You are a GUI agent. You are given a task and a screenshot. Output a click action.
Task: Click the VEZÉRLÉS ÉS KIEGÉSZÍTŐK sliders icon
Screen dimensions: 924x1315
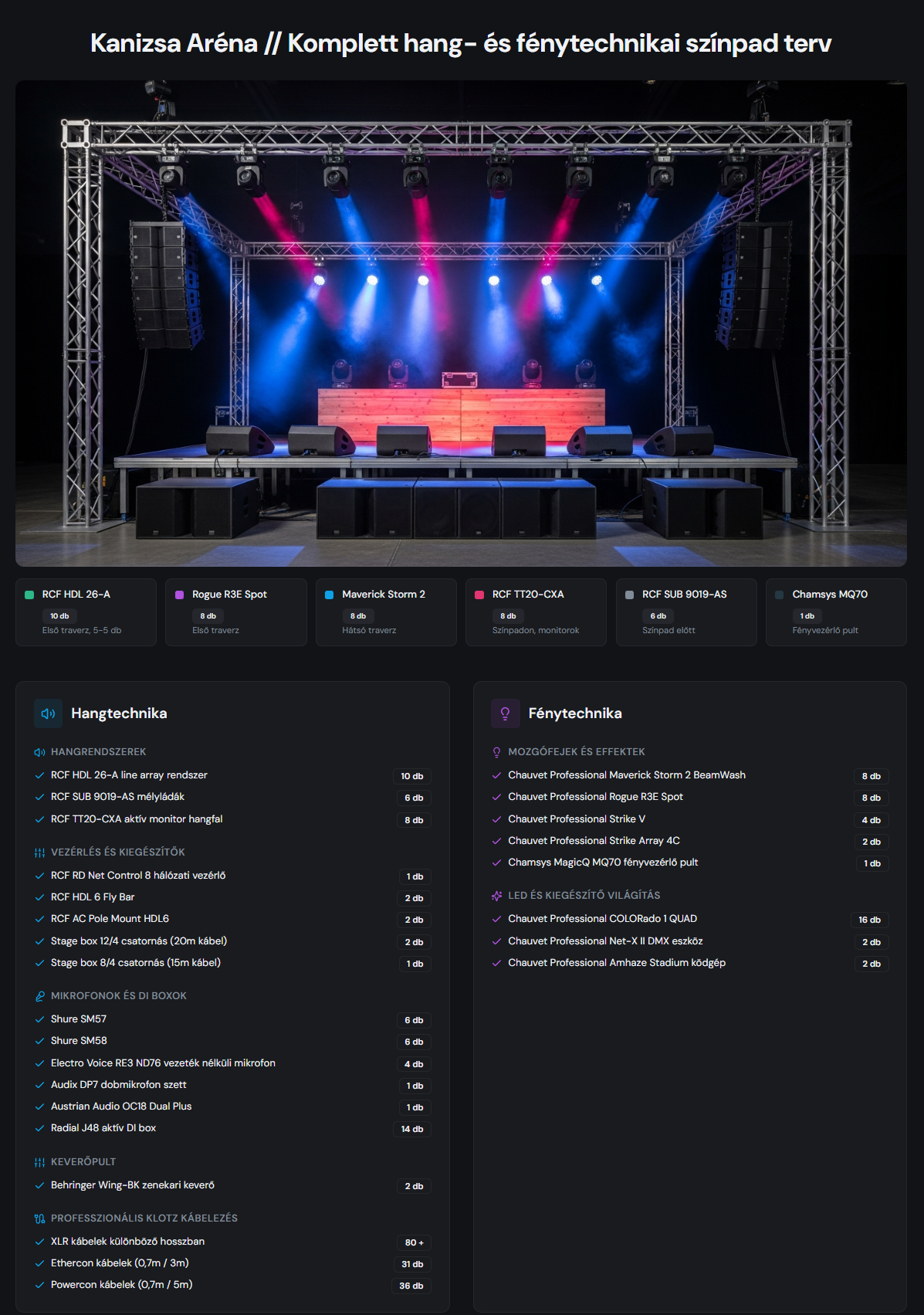pyautogui.click(x=39, y=852)
